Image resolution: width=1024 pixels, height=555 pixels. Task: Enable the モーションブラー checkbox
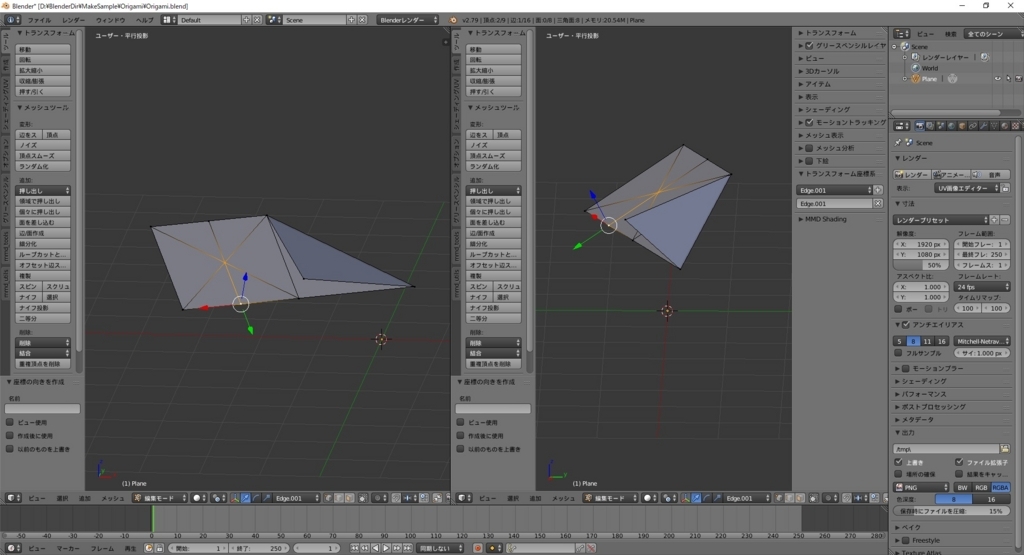pos(906,368)
